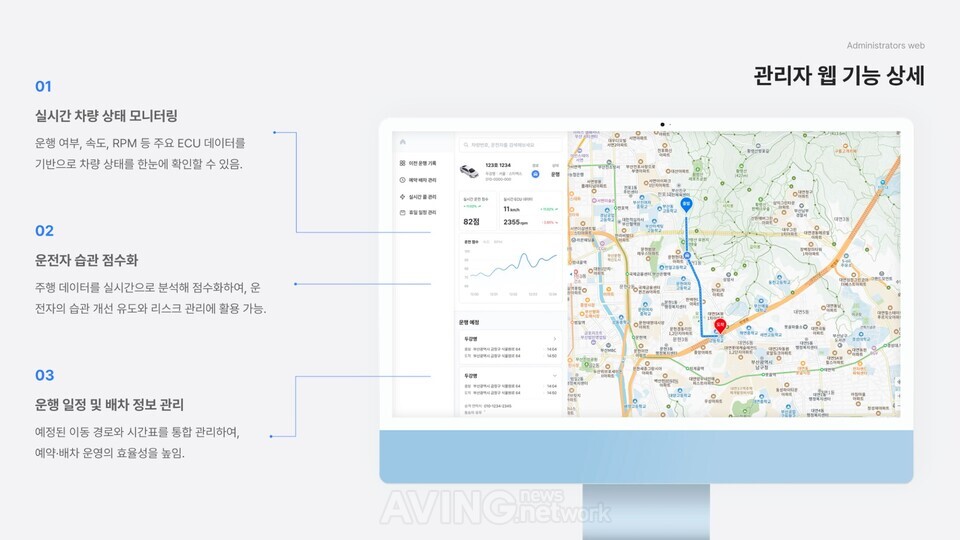This screenshot has width=960, height=540.
Task: Click the 2355 rpm value
Action: pos(516,222)
